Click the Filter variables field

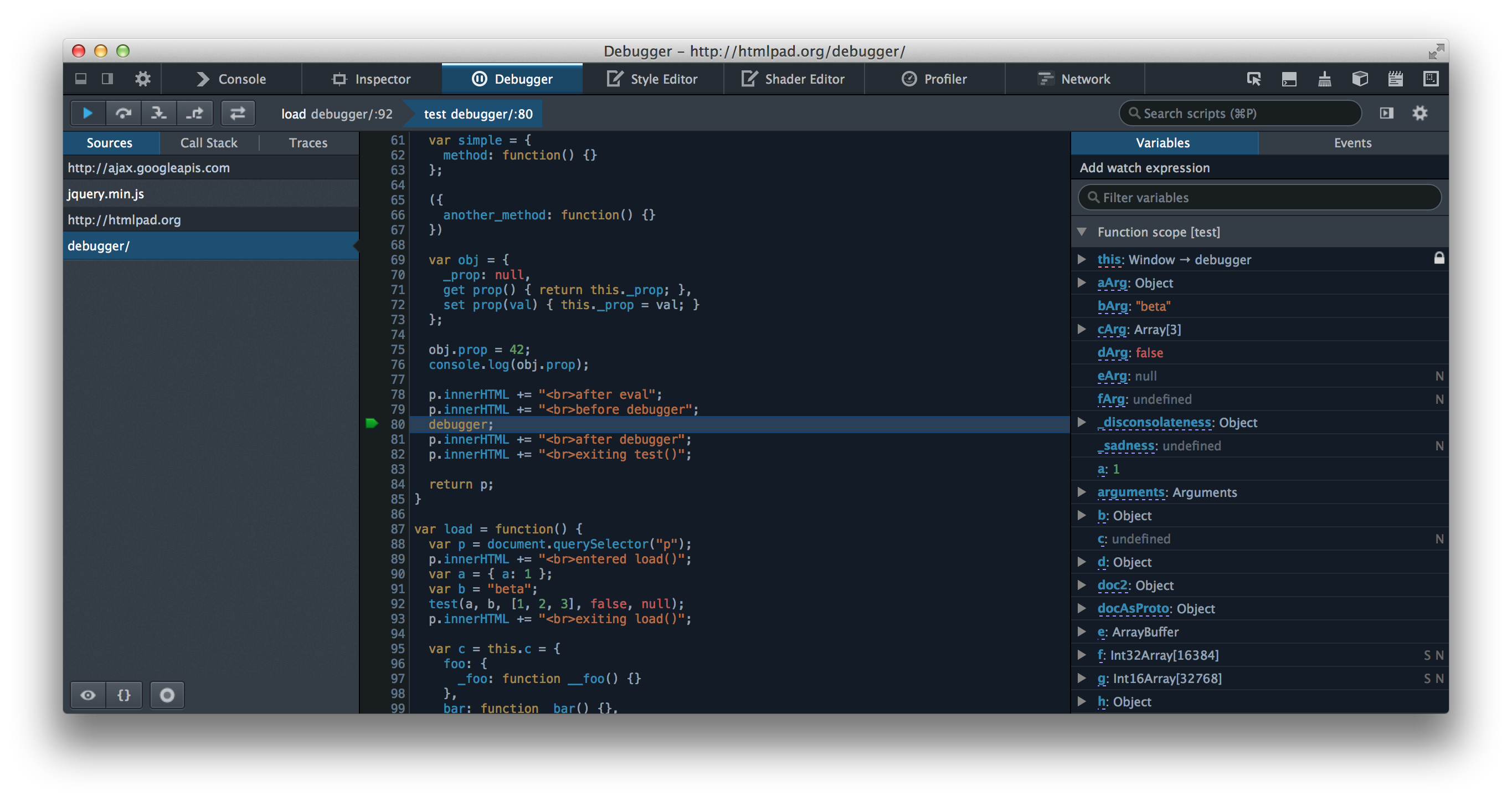tap(1259, 198)
